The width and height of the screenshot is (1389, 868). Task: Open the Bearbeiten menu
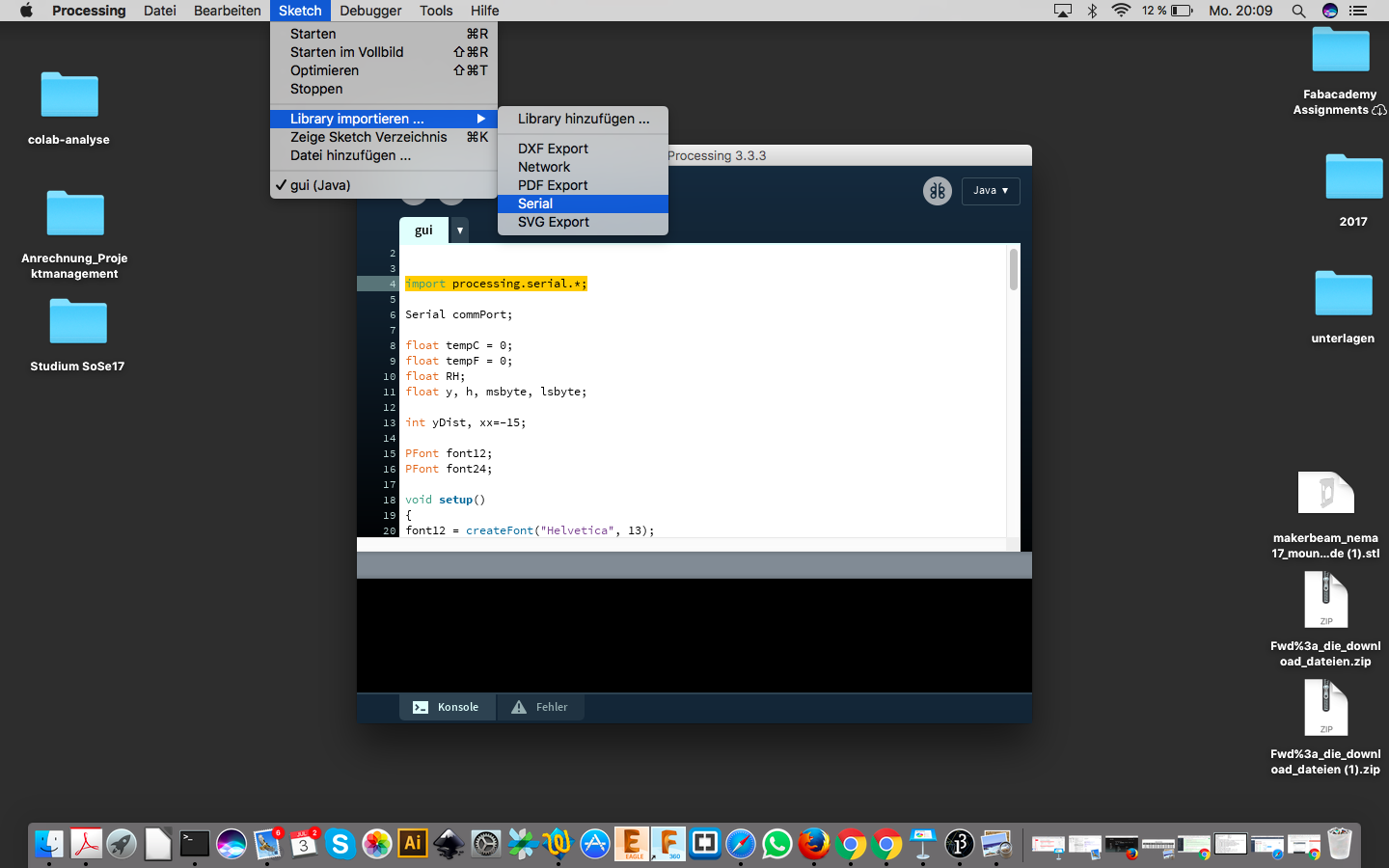[x=228, y=11]
